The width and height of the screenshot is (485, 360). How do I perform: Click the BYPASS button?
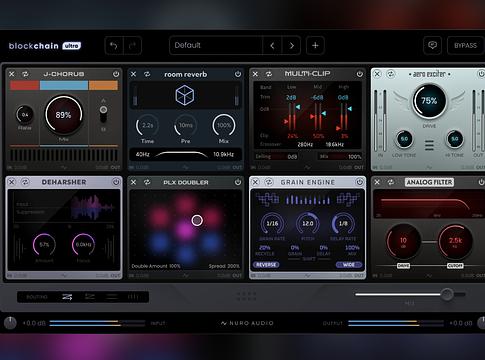(x=465, y=45)
